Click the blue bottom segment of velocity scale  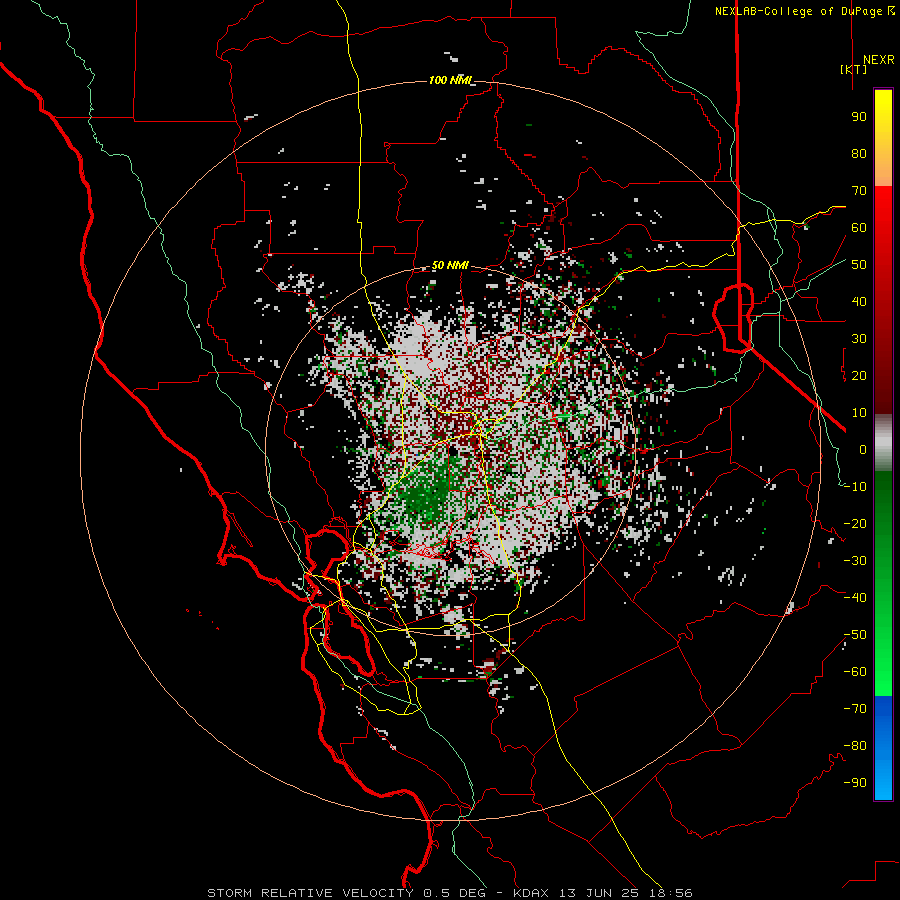pyautogui.click(x=883, y=748)
